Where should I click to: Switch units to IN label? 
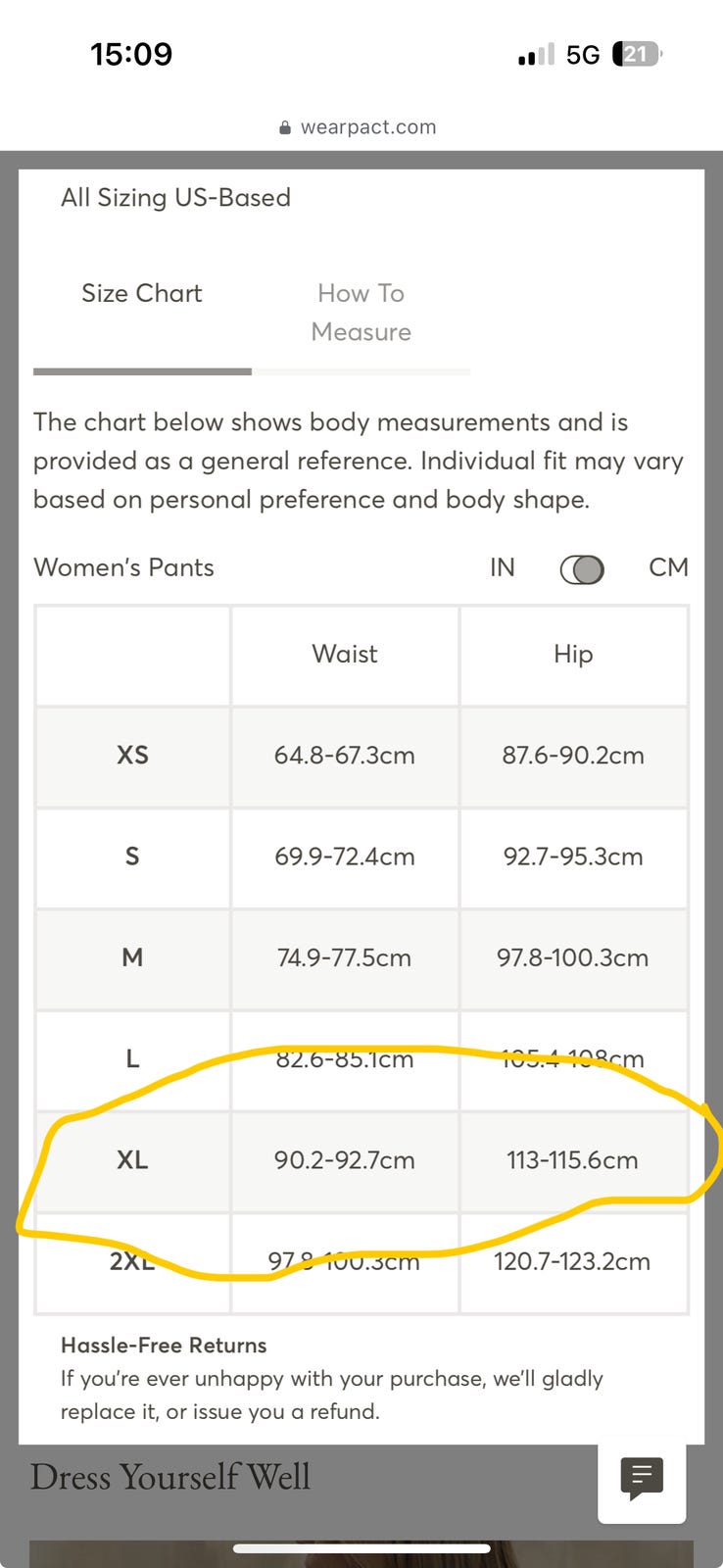(502, 568)
